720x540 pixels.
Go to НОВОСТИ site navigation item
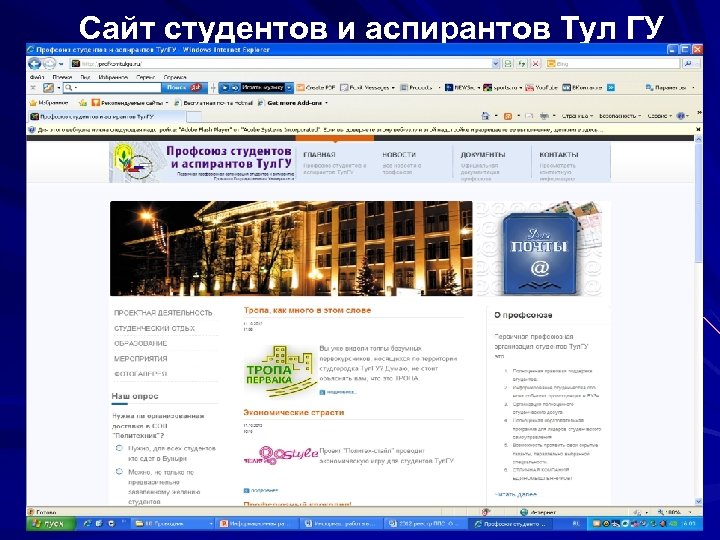399,155
